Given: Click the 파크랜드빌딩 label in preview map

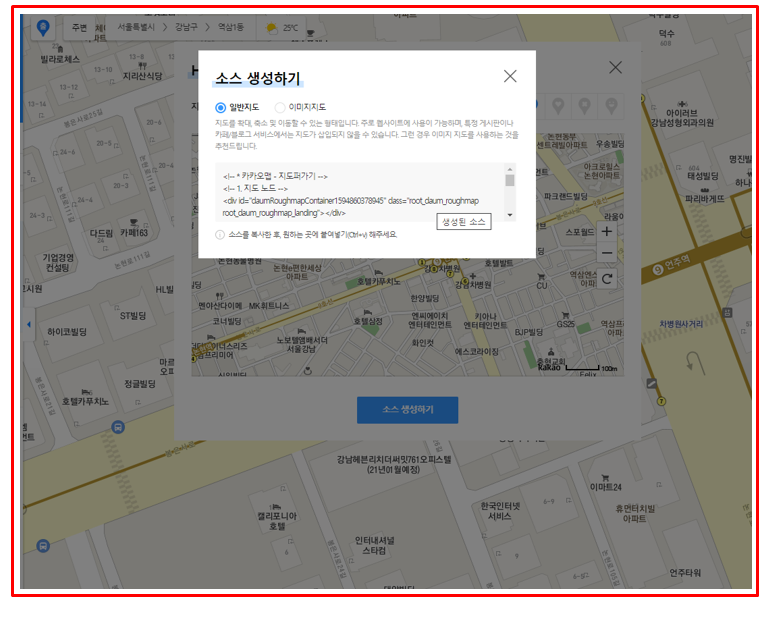Looking at the screenshot, I should click(x=566, y=196).
